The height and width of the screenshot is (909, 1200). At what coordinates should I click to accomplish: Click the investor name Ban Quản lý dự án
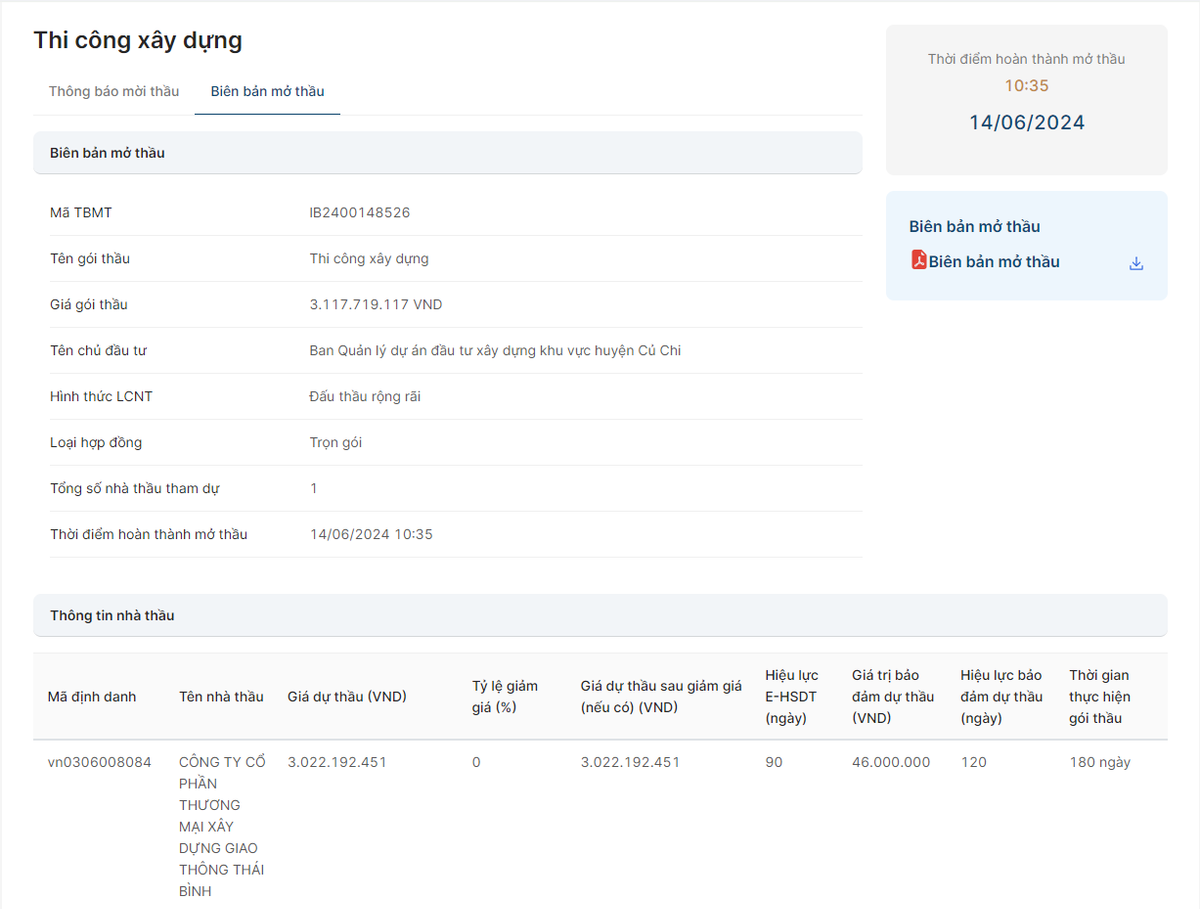point(495,351)
